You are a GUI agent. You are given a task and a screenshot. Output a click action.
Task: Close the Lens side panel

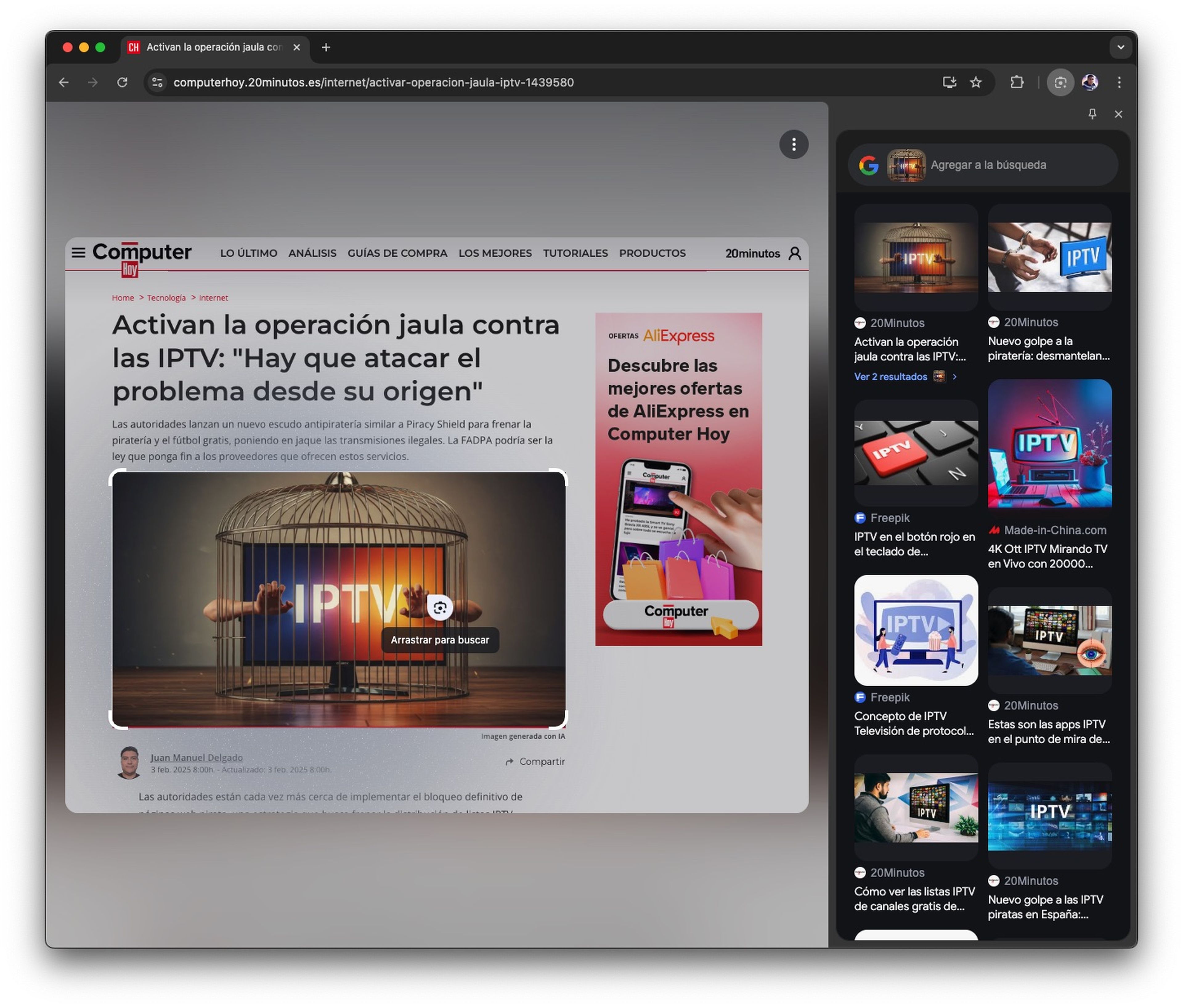tap(1118, 114)
